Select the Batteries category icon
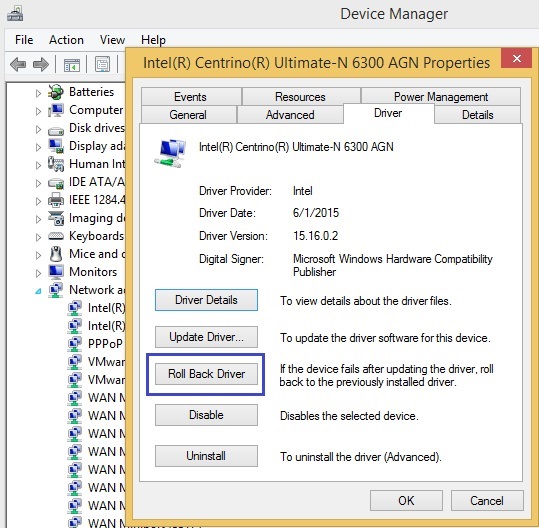The height and width of the screenshot is (528, 539). click(56, 92)
